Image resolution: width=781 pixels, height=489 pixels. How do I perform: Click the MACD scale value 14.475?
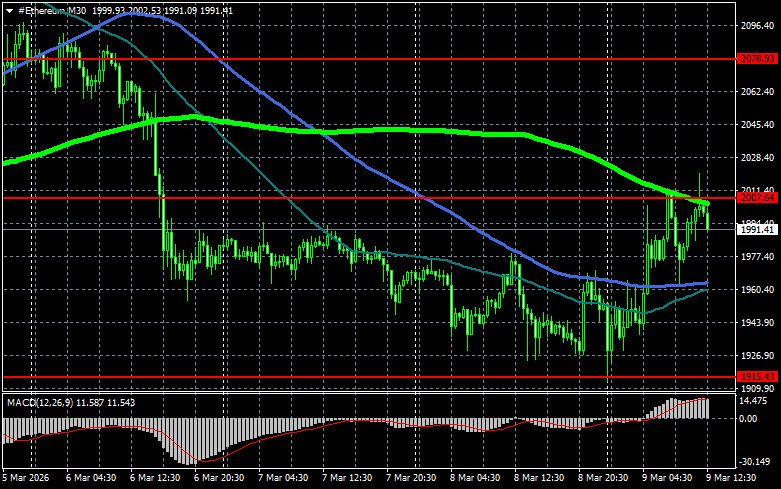(753, 401)
